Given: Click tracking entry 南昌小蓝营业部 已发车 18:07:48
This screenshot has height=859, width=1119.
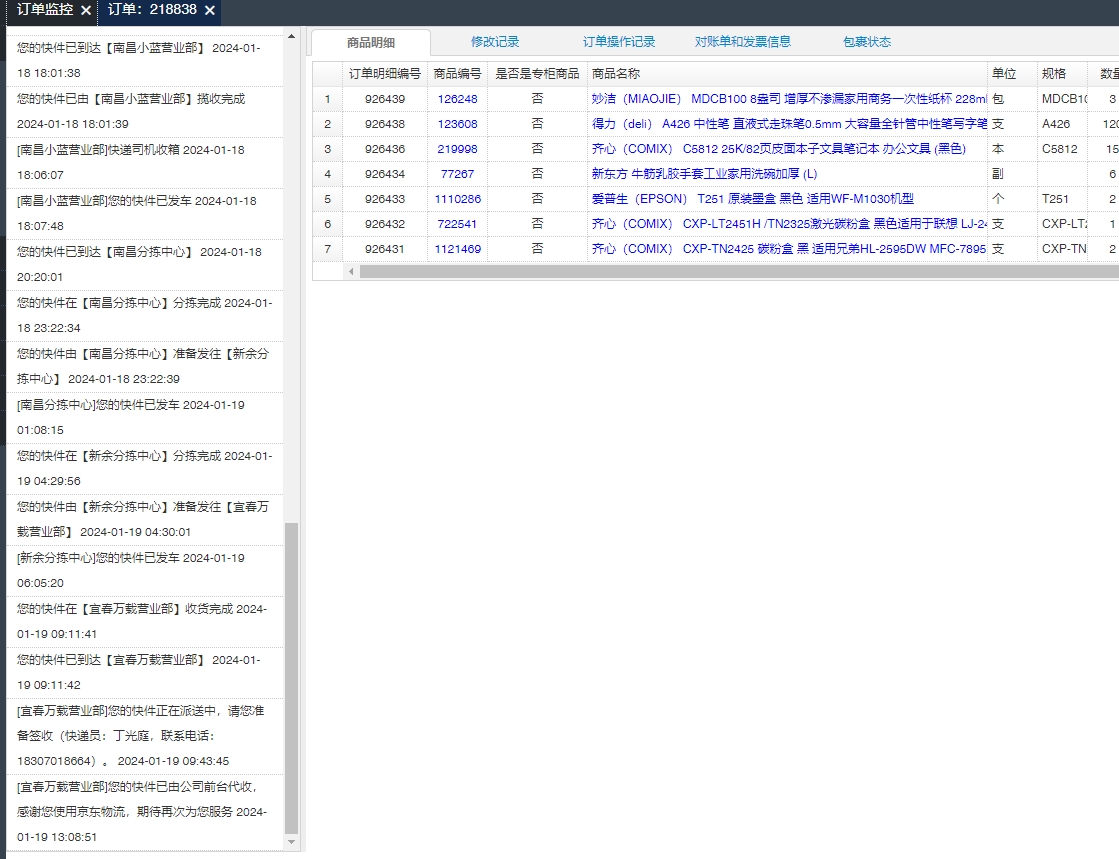Looking at the screenshot, I should (x=145, y=213).
